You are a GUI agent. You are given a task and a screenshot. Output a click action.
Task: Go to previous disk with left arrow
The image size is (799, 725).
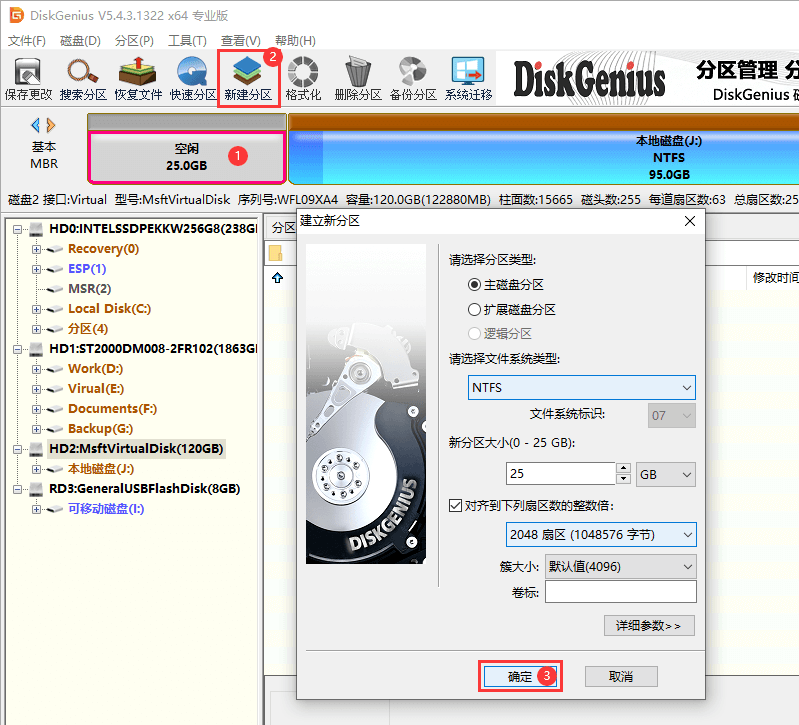(35, 125)
